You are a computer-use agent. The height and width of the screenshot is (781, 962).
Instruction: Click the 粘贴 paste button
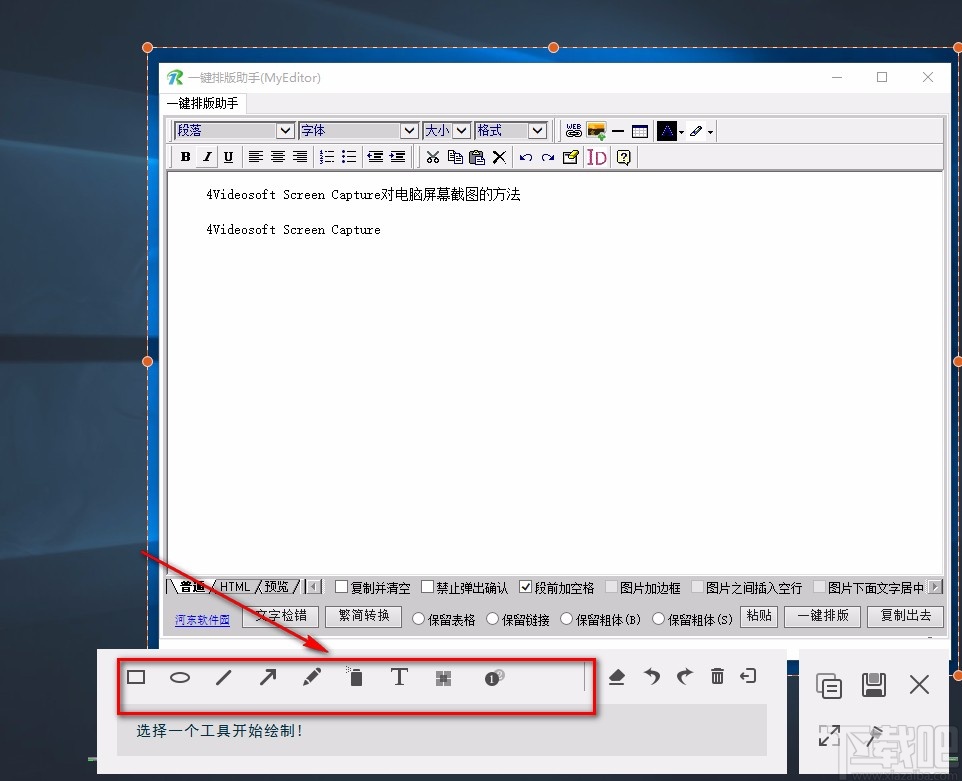[x=759, y=616]
